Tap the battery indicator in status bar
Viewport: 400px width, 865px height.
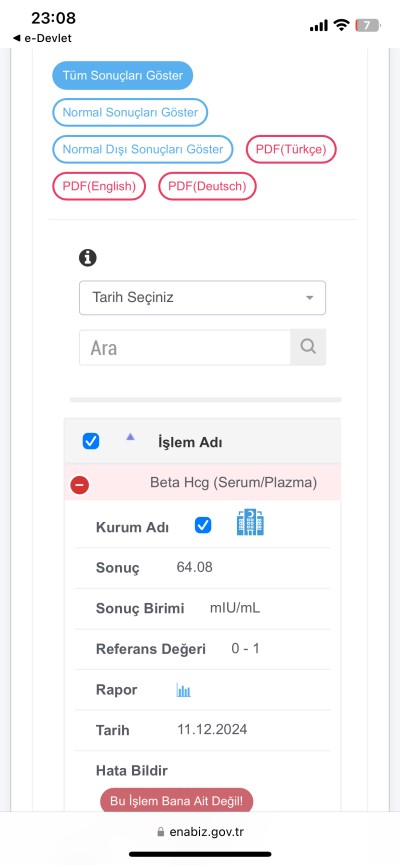[x=368, y=25]
